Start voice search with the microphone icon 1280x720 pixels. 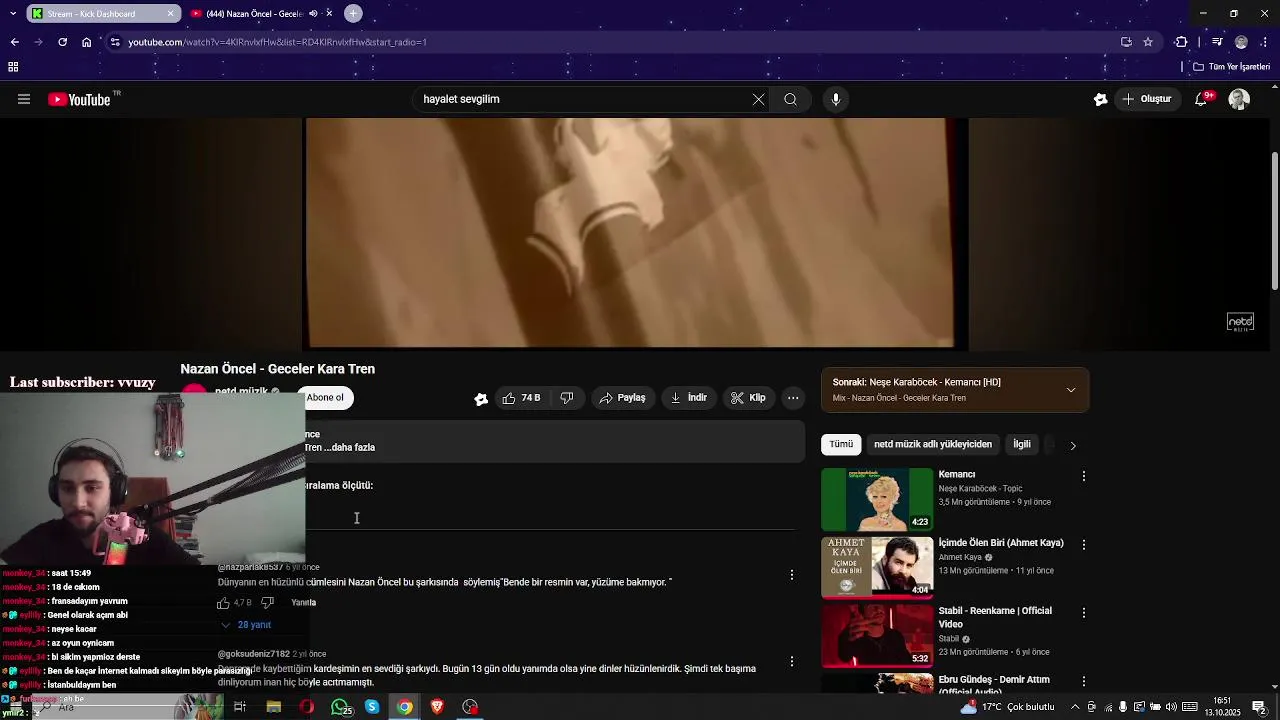836,99
